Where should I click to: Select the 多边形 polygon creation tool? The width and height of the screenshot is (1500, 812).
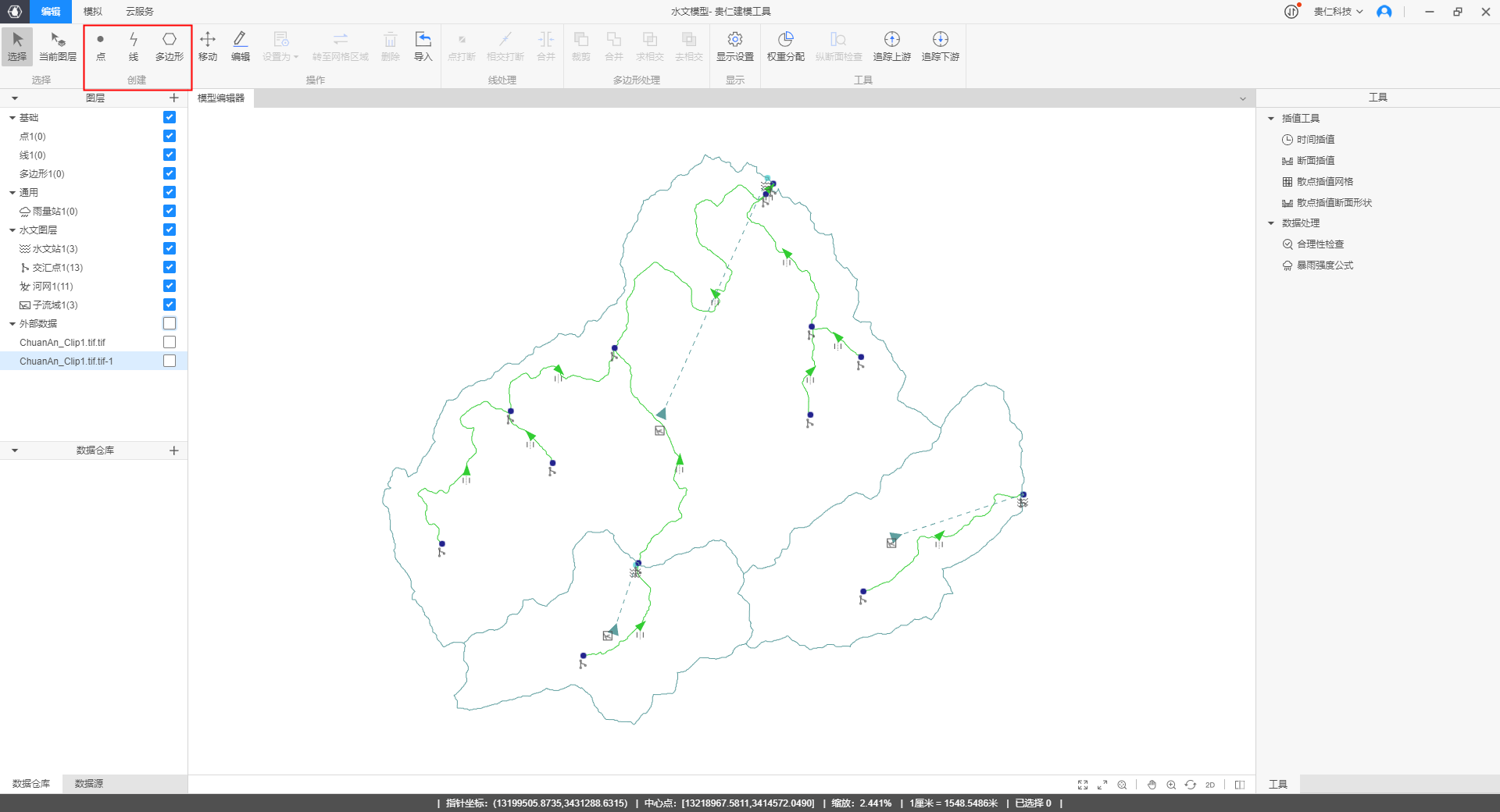pos(169,46)
